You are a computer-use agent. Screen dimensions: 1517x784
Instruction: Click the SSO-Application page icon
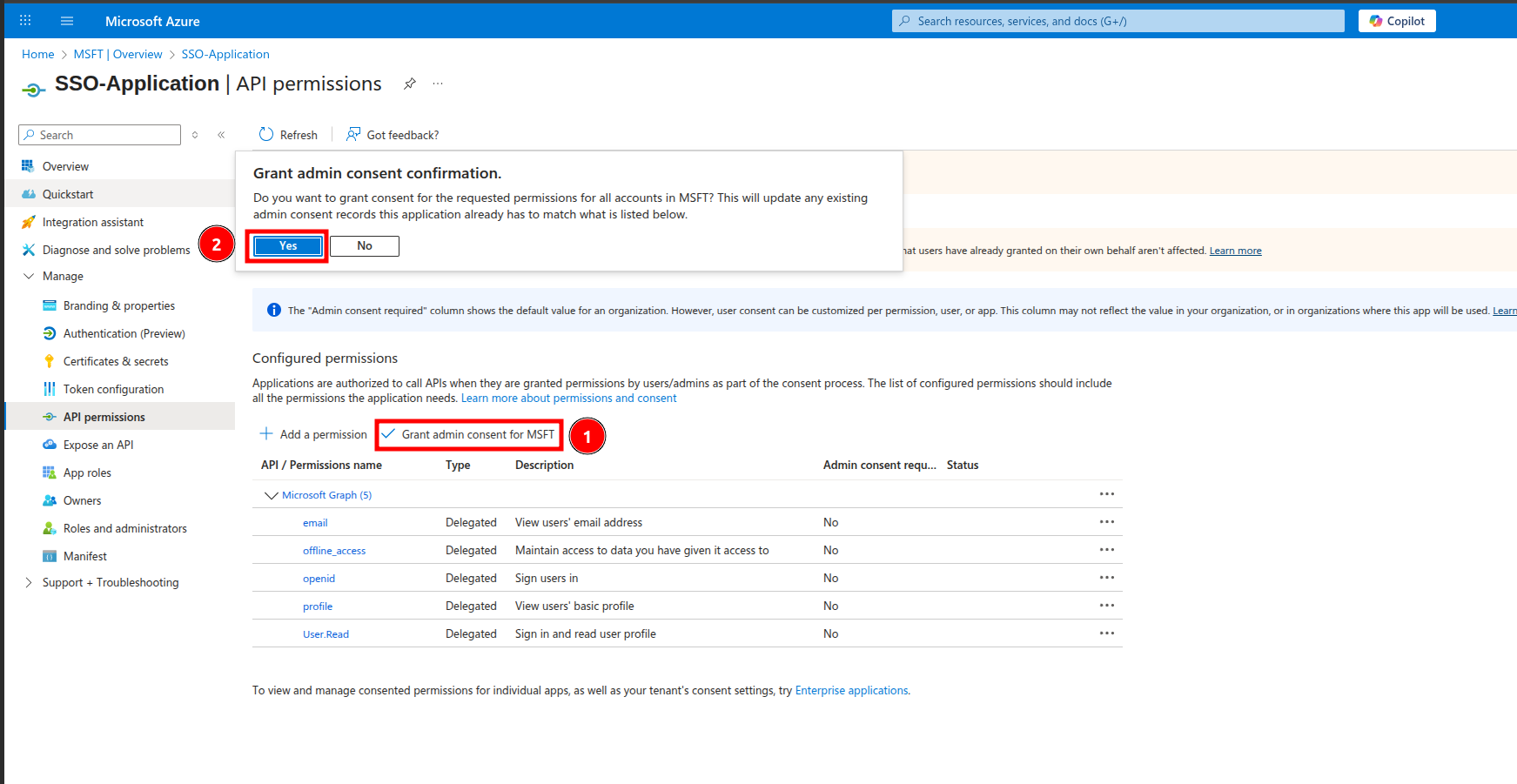(33, 90)
